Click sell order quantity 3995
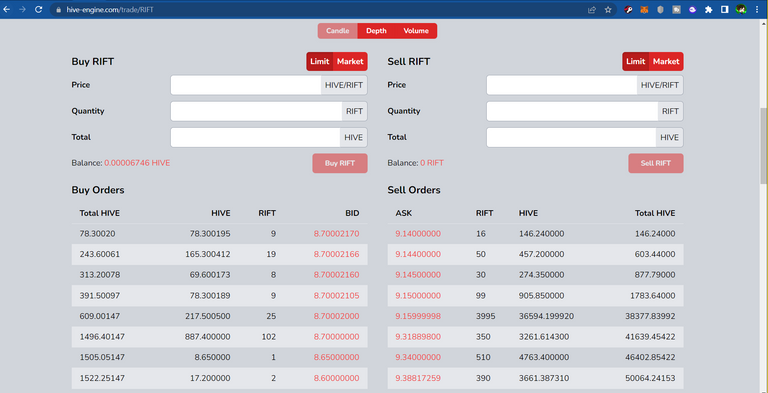This screenshot has width=768, height=393. [485, 317]
